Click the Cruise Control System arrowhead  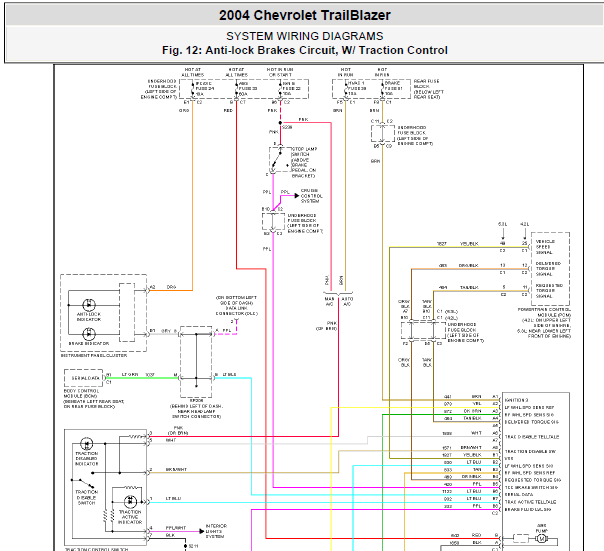pos(297,196)
